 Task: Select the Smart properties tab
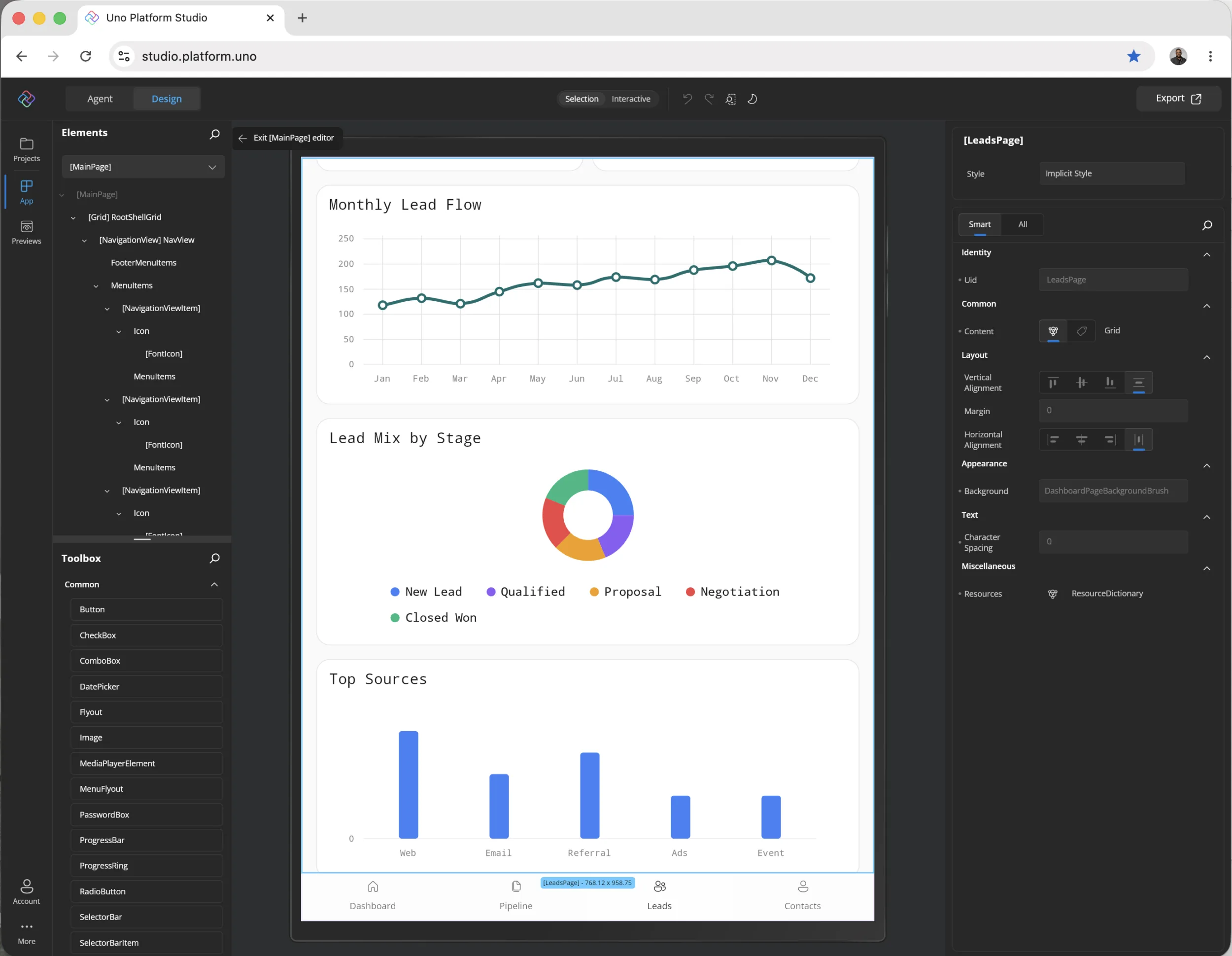pyautogui.click(x=979, y=225)
